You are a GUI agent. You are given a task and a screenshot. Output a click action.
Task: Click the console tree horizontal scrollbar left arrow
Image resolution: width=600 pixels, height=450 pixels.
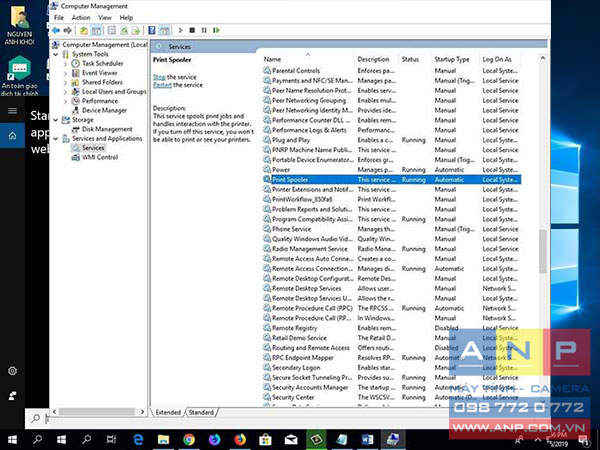coord(54,412)
